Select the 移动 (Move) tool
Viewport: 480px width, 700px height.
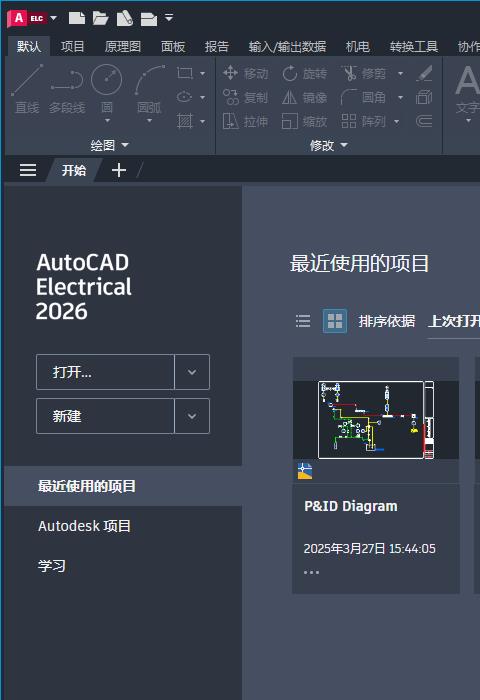pos(246,73)
